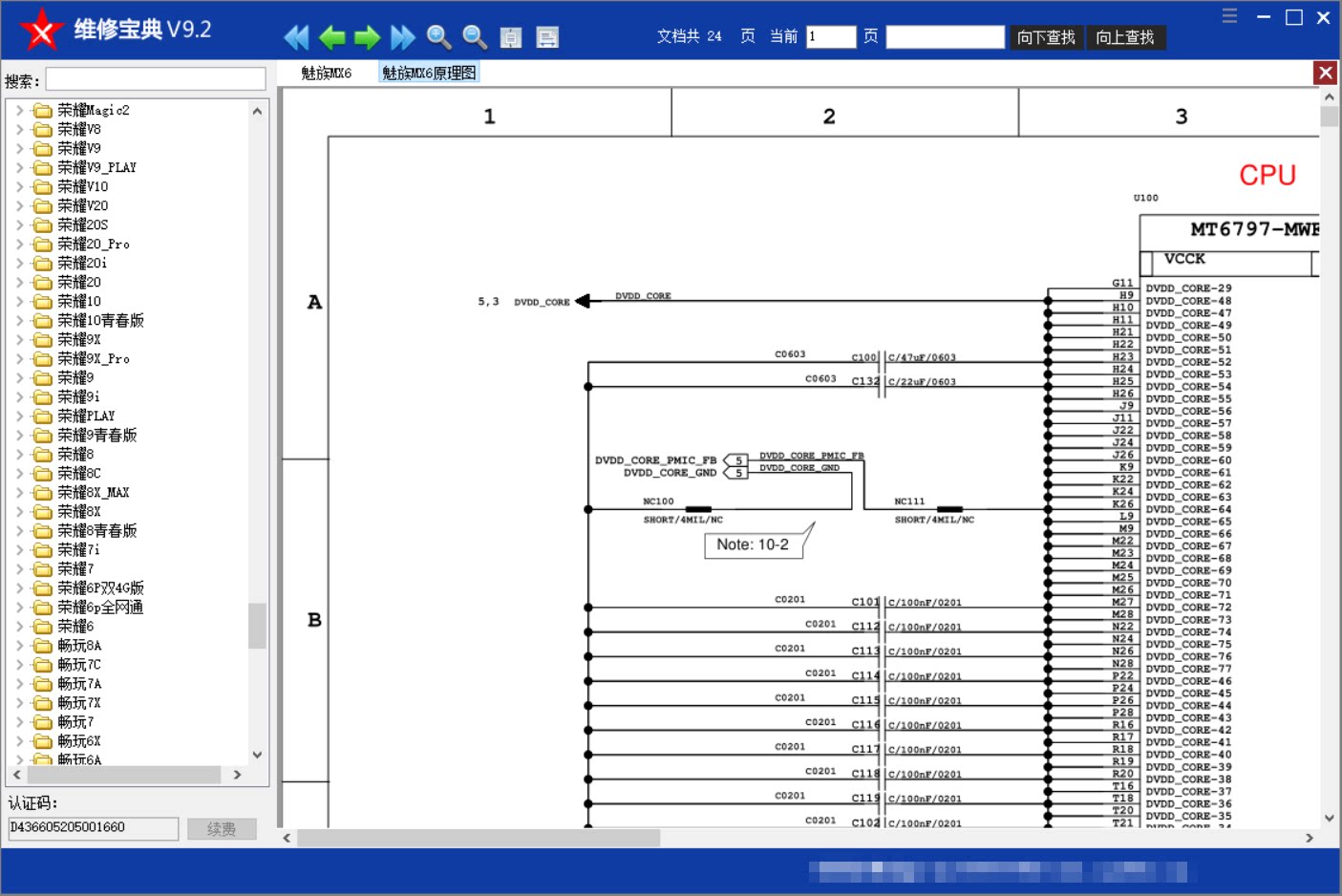Jump to the last page with double-right arrow
This screenshot has width=1342, height=896.
[402, 37]
